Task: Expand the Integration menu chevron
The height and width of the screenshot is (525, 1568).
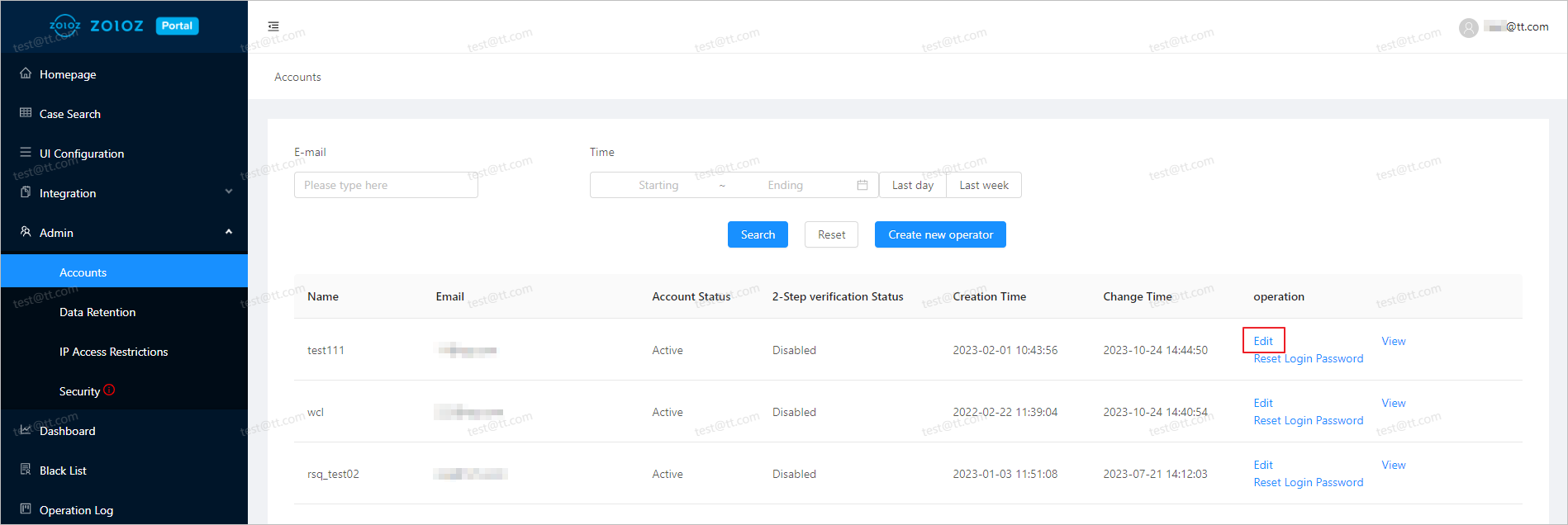Action: (229, 192)
